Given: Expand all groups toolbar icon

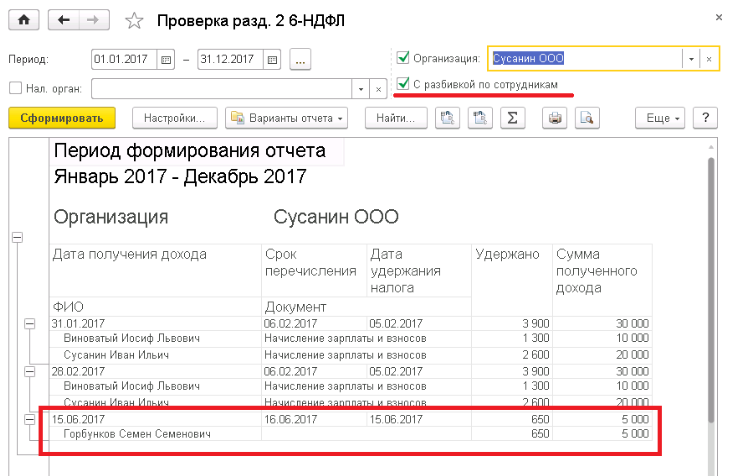Looking at the screenshot, I should coord(447,118).
